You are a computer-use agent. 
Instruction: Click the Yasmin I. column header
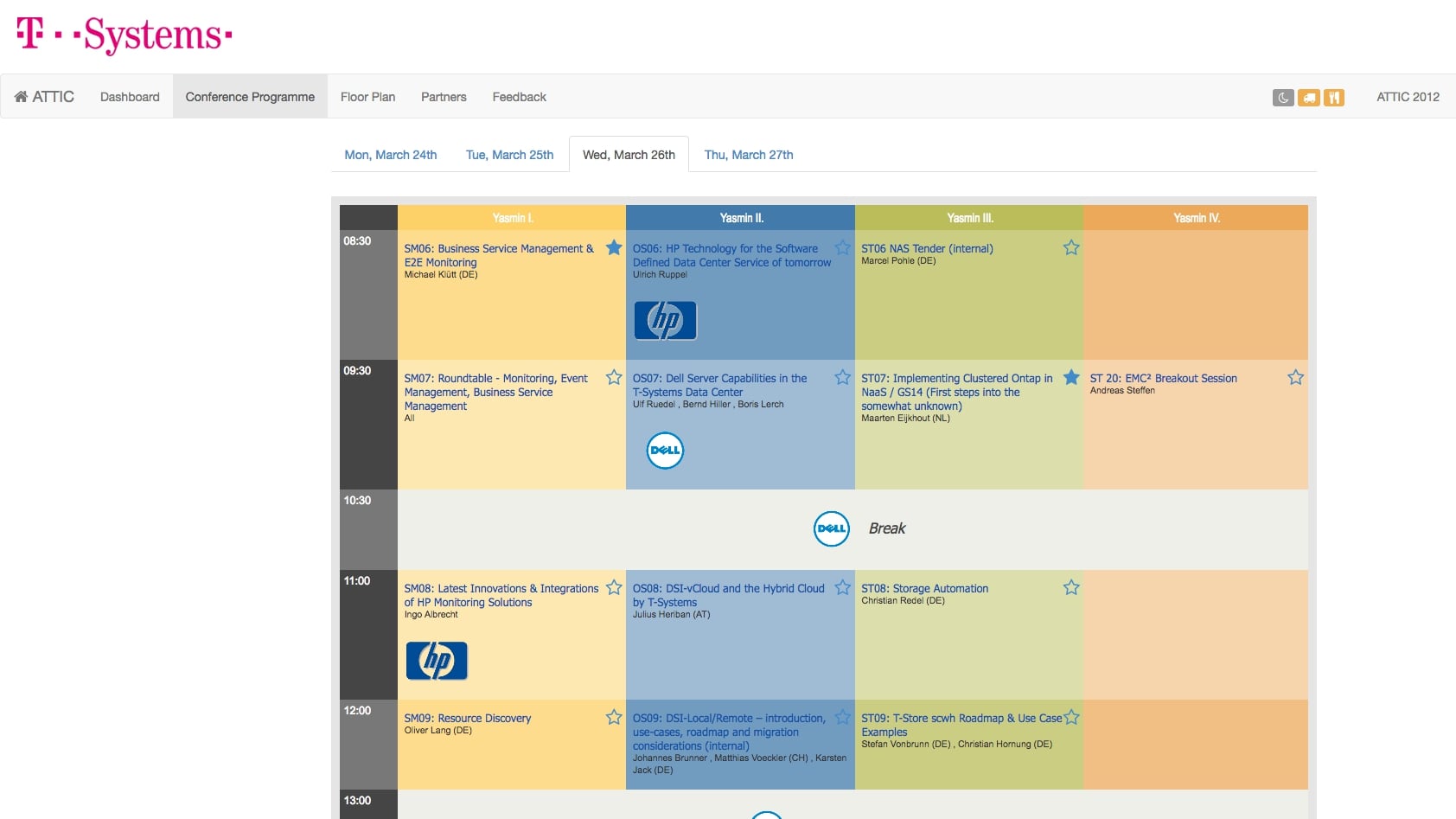point(512,218)
